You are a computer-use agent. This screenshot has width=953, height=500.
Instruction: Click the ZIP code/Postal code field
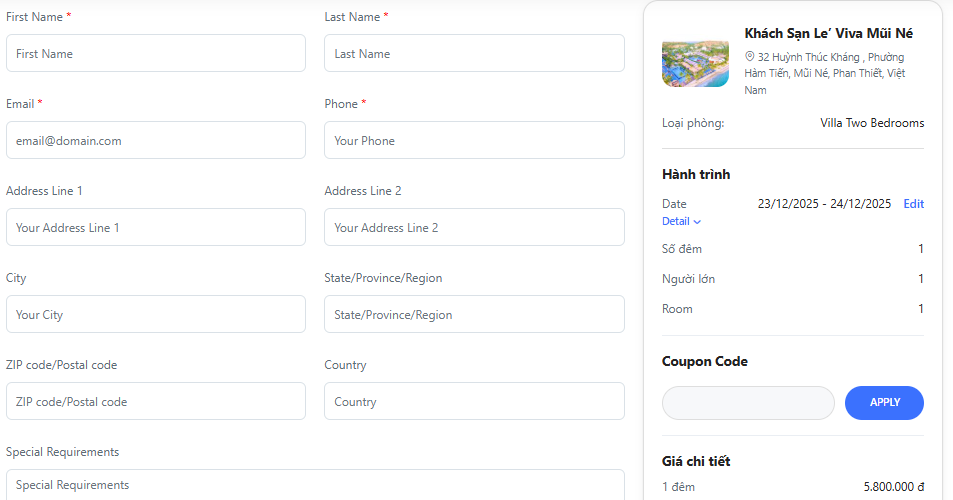tap(155, 402)
